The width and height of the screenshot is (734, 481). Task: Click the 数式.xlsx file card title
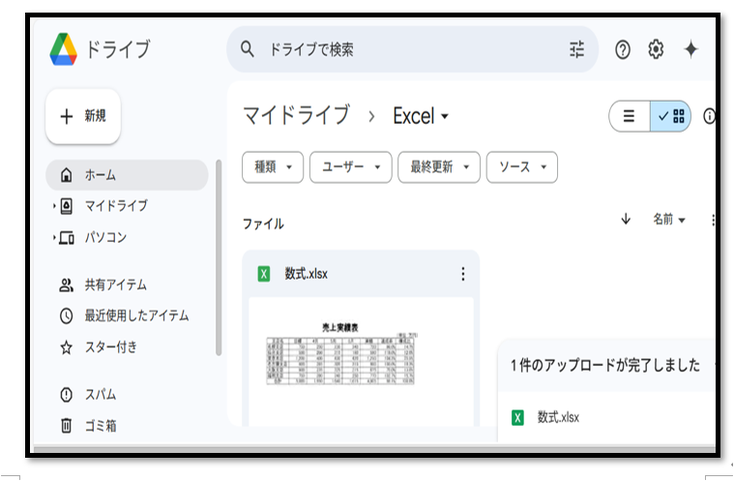(306, 274)
